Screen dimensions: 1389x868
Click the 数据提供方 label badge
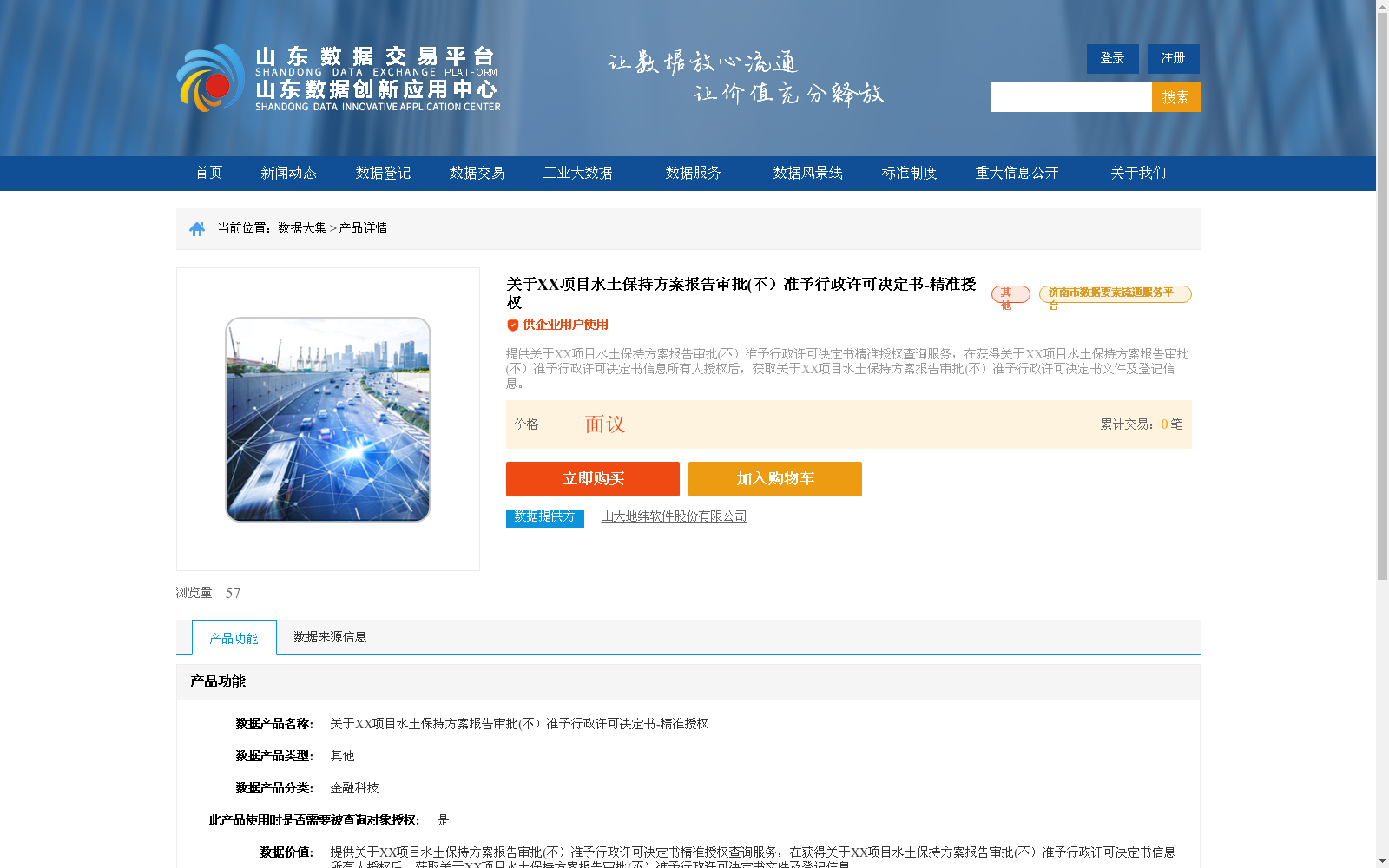coord(545,518)
